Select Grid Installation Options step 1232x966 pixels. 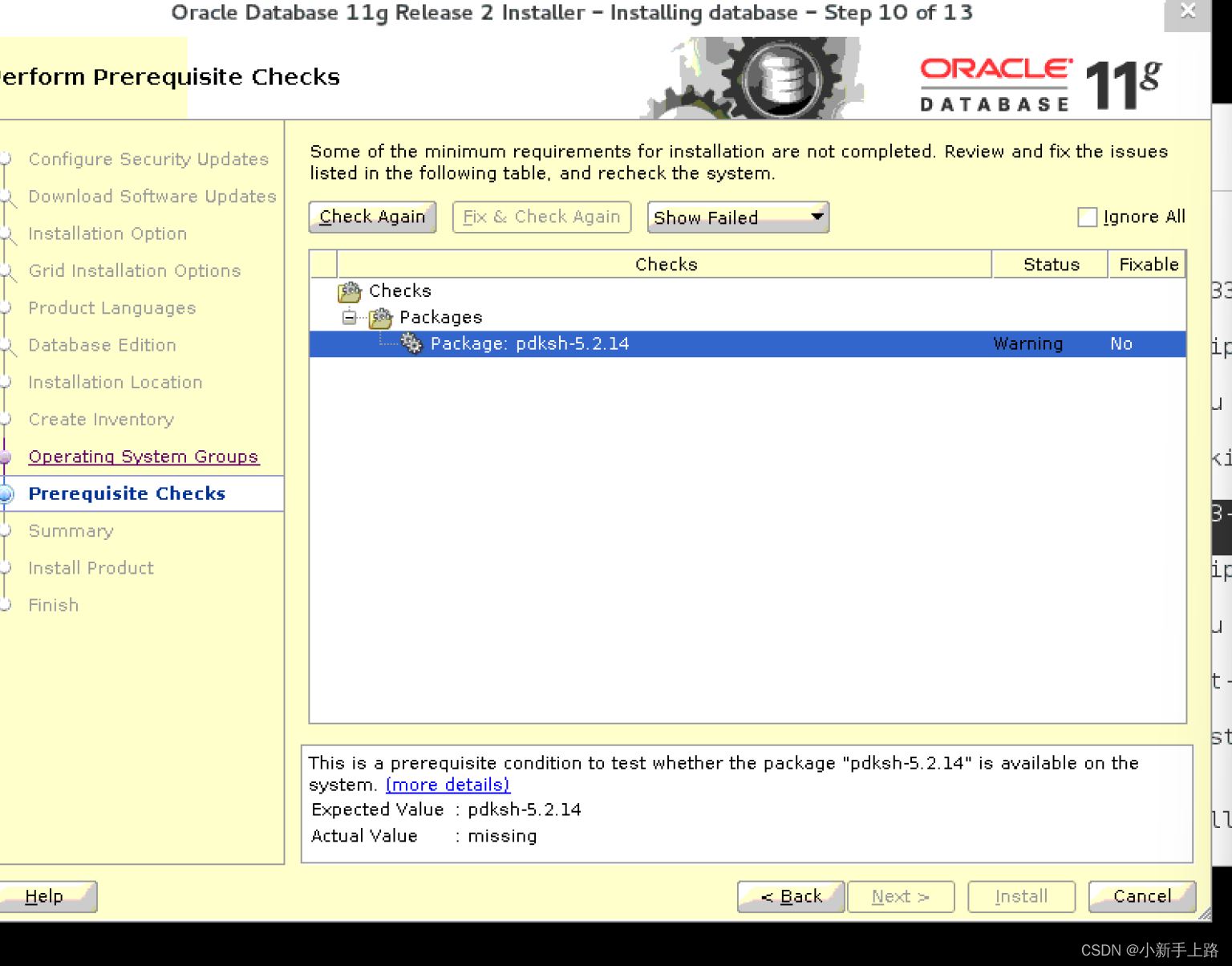[x=135, y=271]
